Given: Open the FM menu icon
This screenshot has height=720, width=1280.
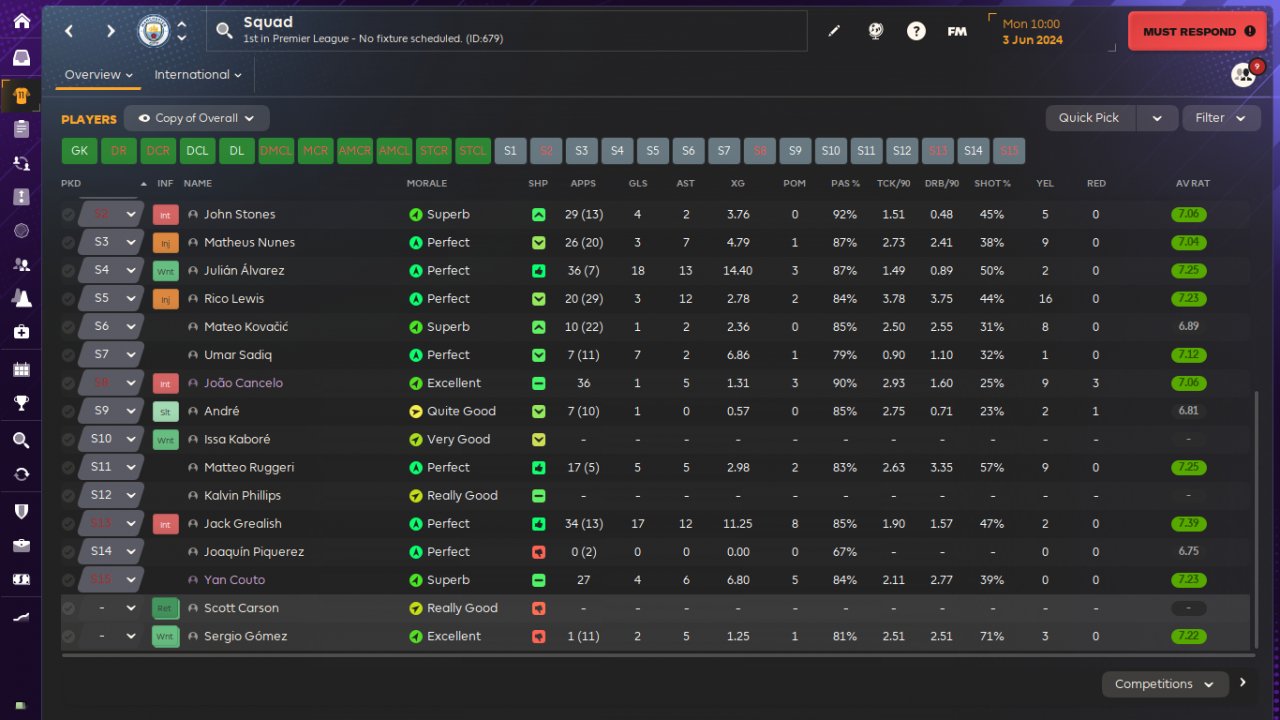Looking at the screenshot, I should pyautogui.click(x=957, y=31).
